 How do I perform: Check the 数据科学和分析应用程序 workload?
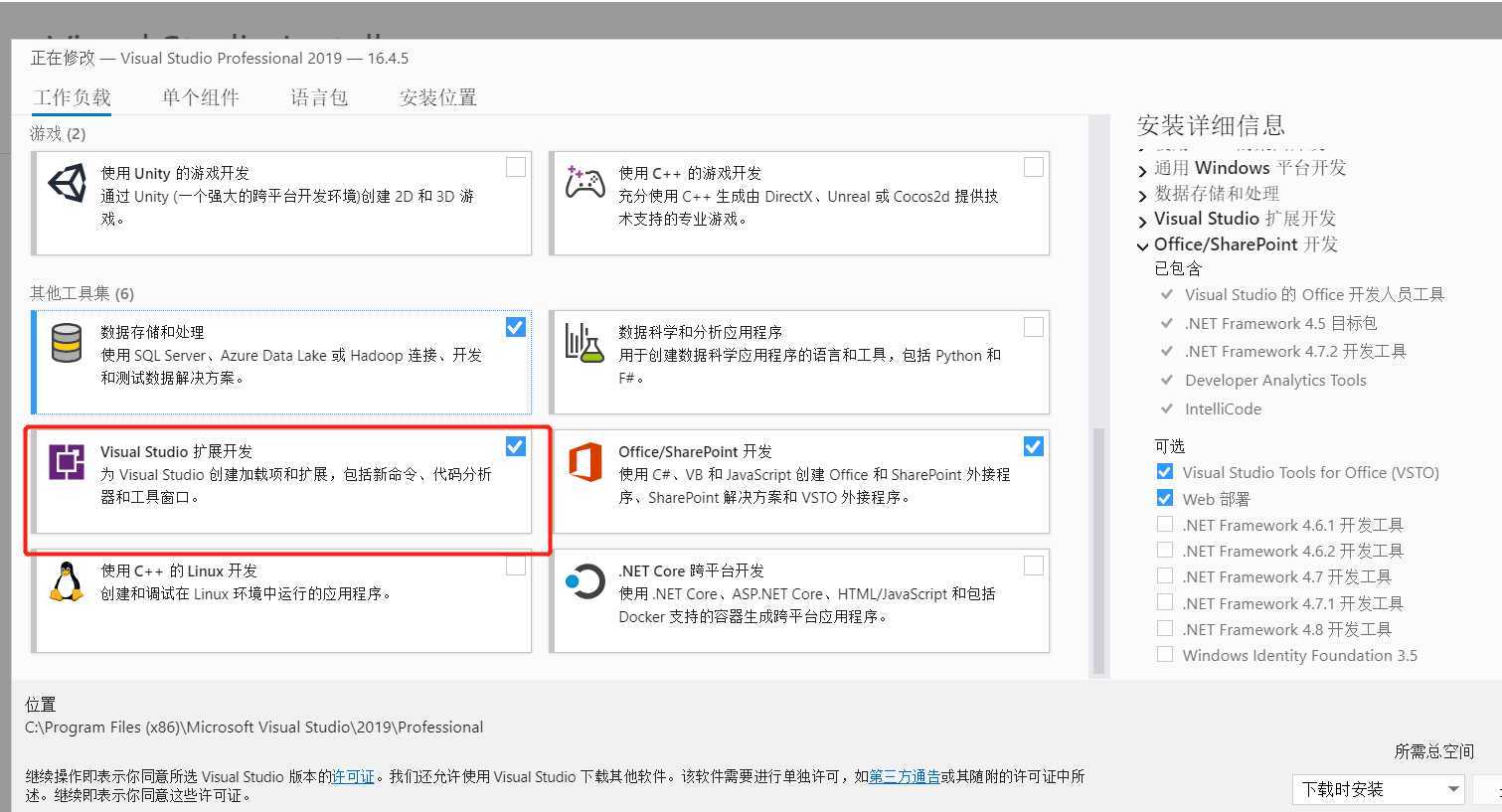point(1033,327)
